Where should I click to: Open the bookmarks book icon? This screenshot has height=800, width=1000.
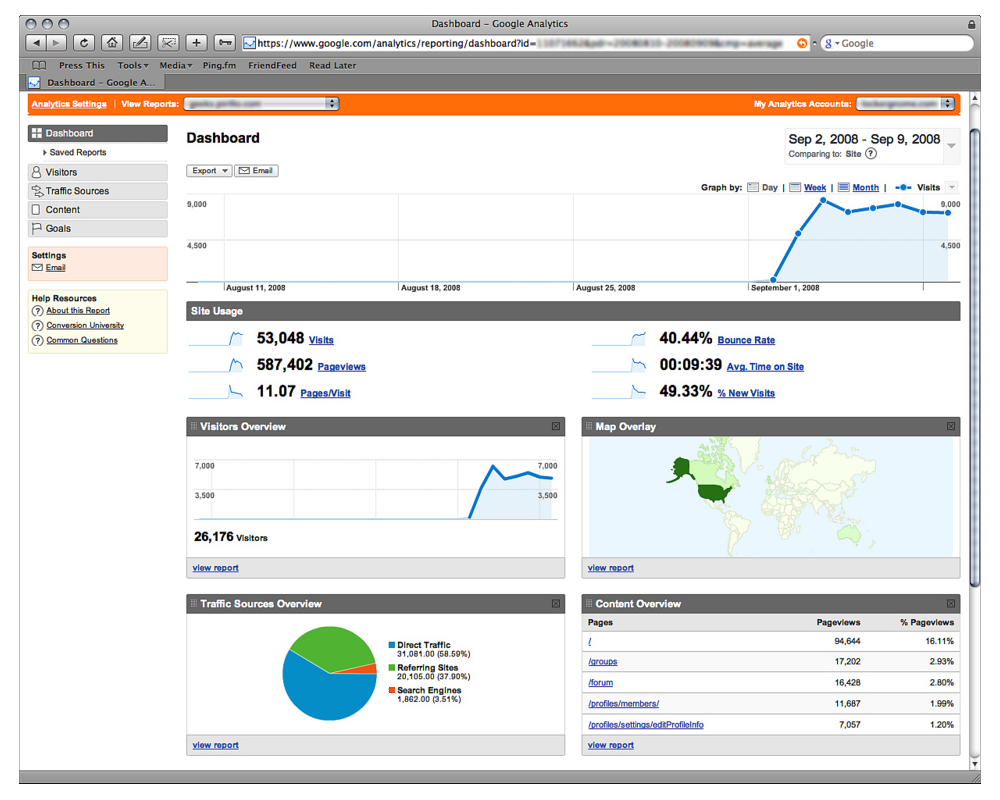click(39, 65)
